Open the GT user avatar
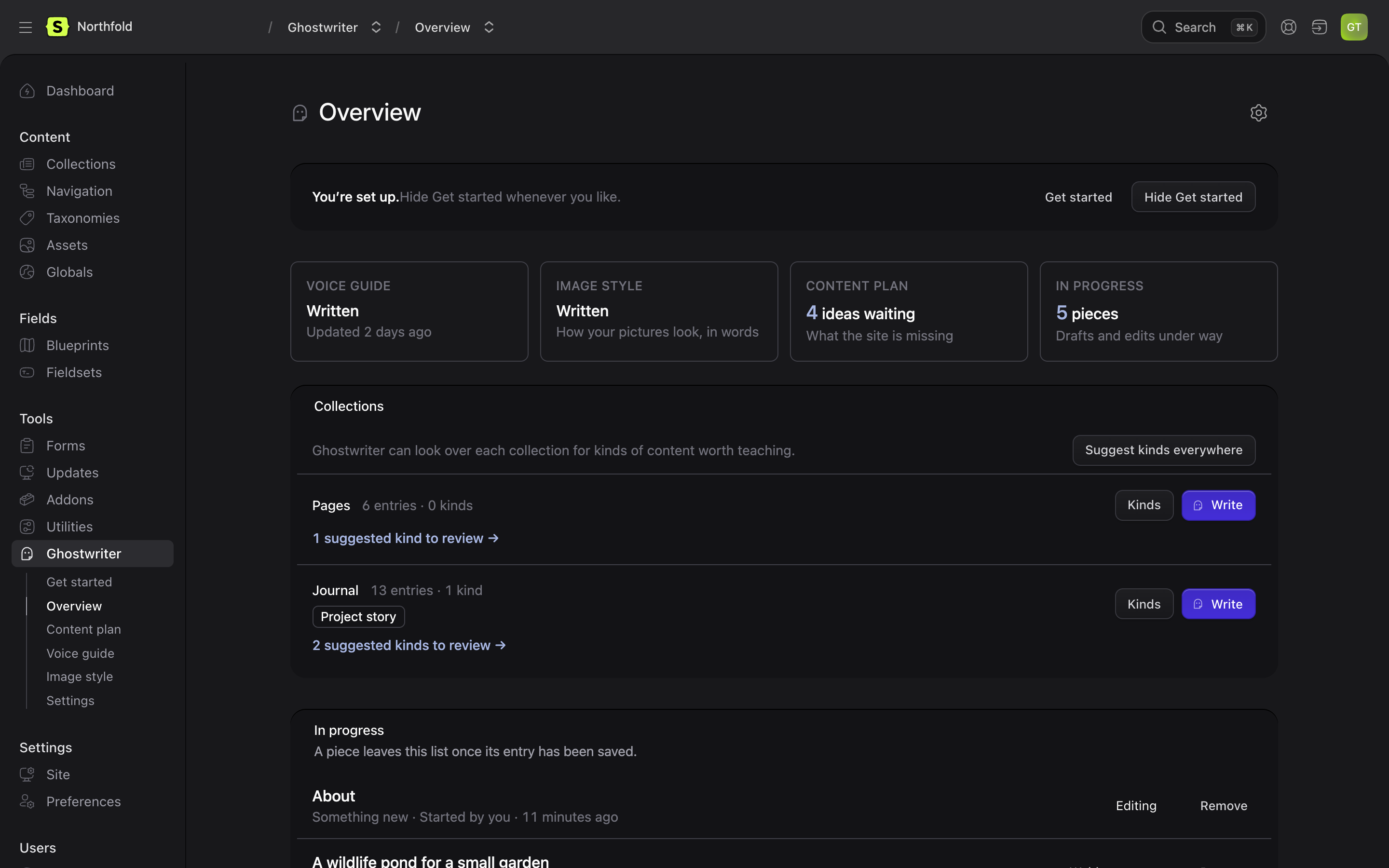Image resolution: width=1389 pixels, height=868 pixels. tap(1353, 27)
